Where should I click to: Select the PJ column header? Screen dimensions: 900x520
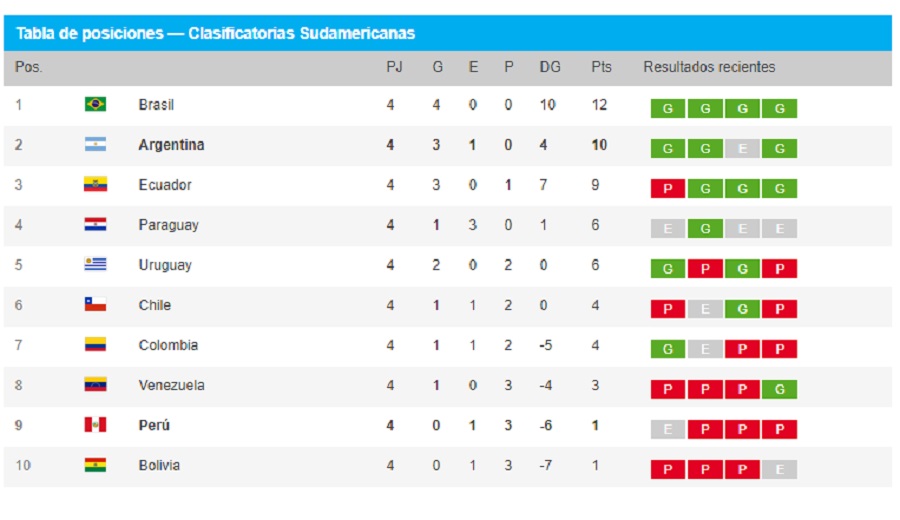click(394, 67)
